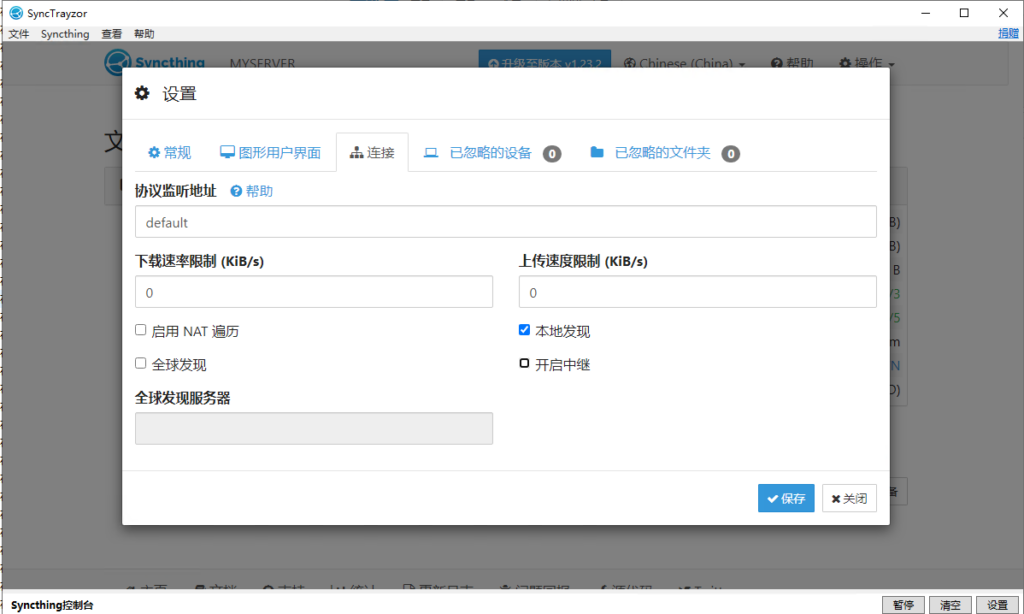The width and height of the screenshot is (1024, 614).
Task: Click the gear icon in 设置 dialog title
Action: [142, 93]
